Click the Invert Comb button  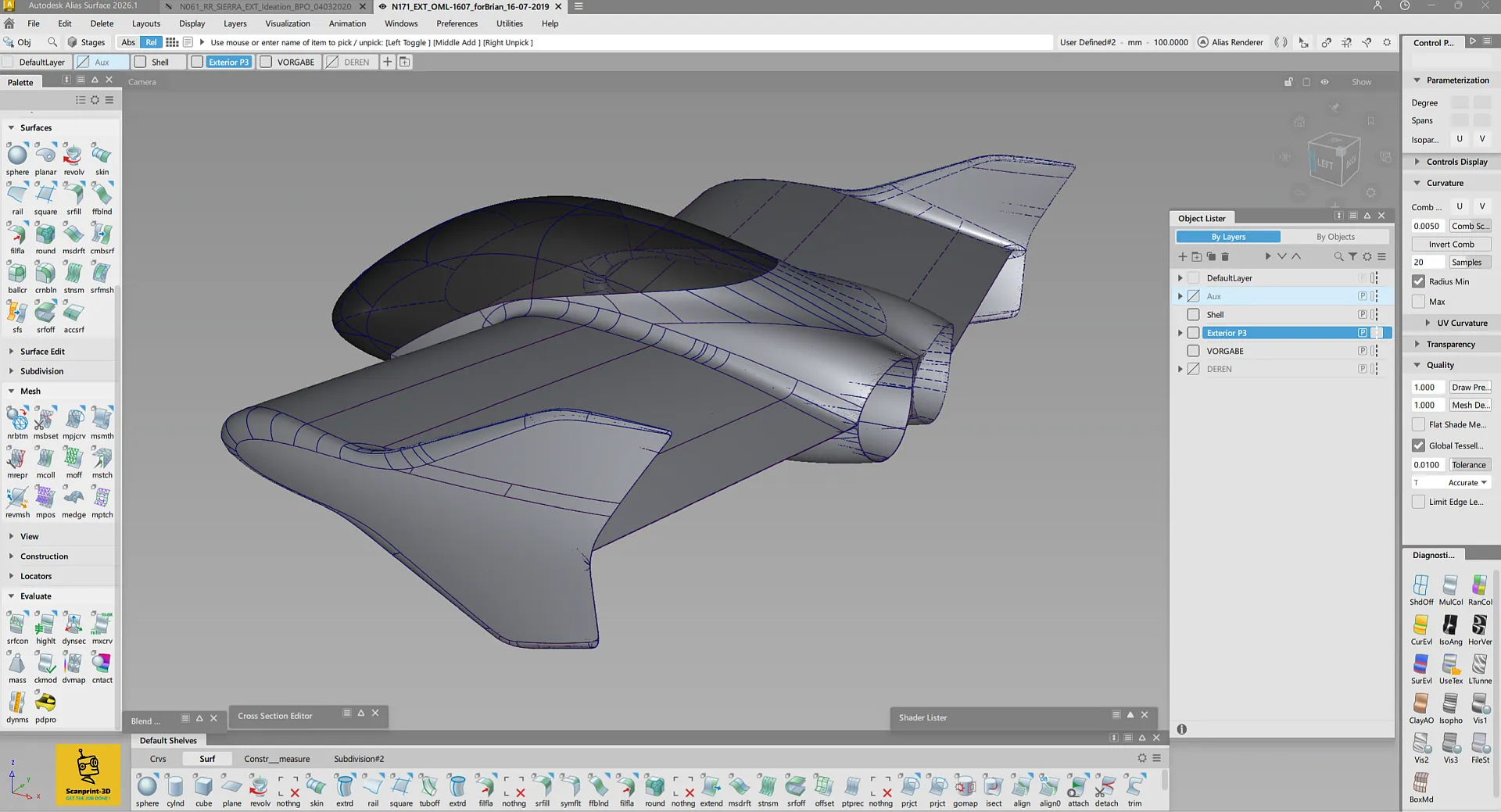[1450, 244]
